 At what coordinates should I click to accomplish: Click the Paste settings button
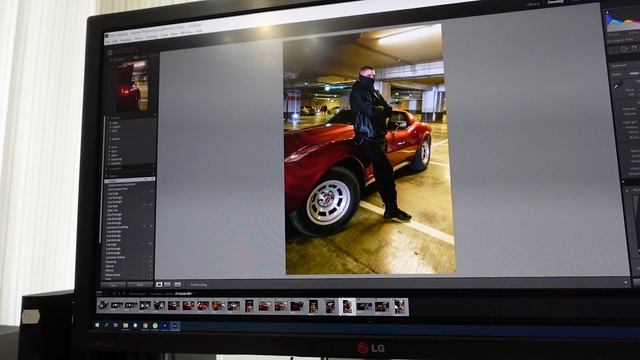pos(140,285)
